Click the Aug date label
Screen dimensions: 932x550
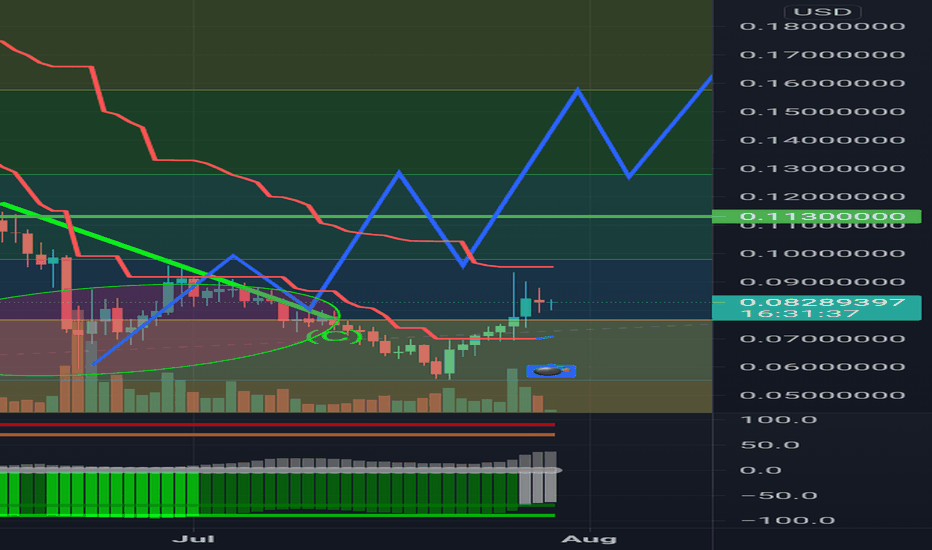589,539
